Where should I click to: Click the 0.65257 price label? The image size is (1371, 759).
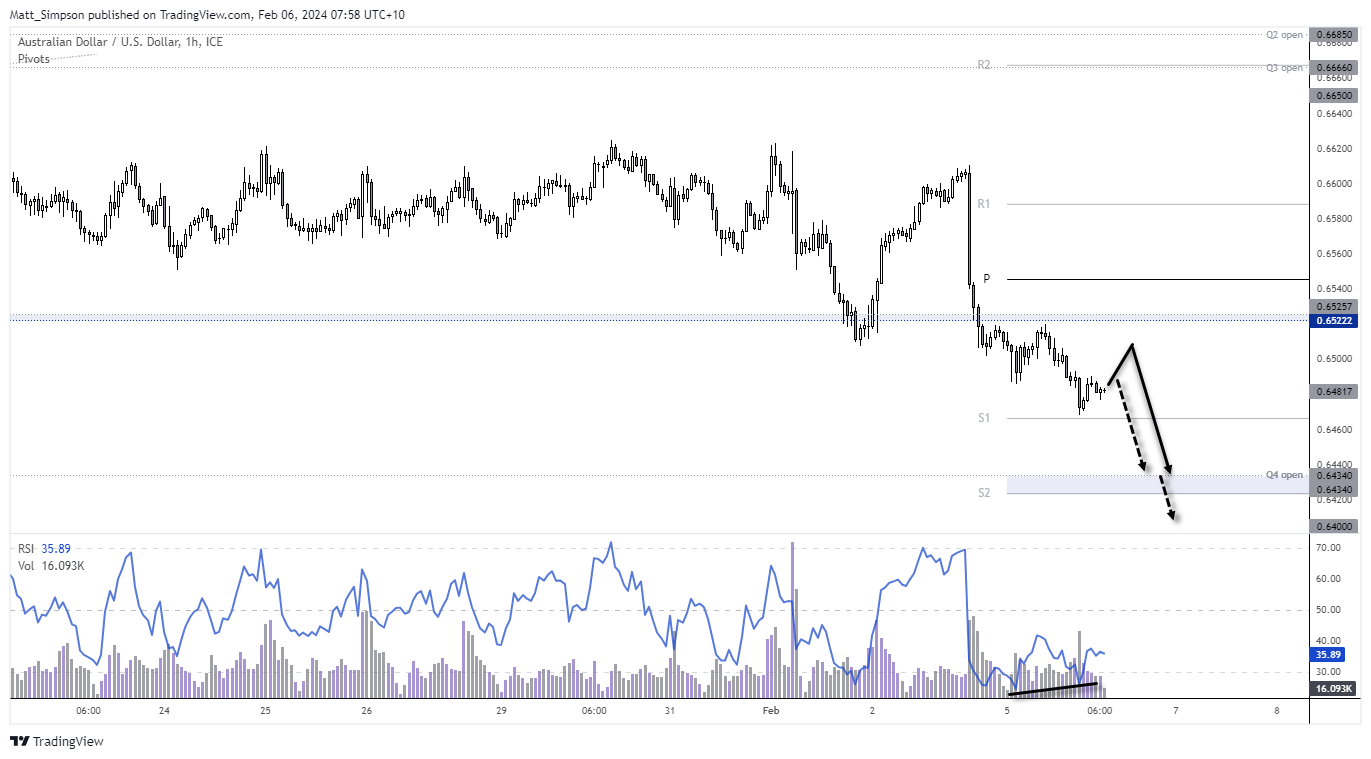pyautogui.click(x=1335, y=306)
